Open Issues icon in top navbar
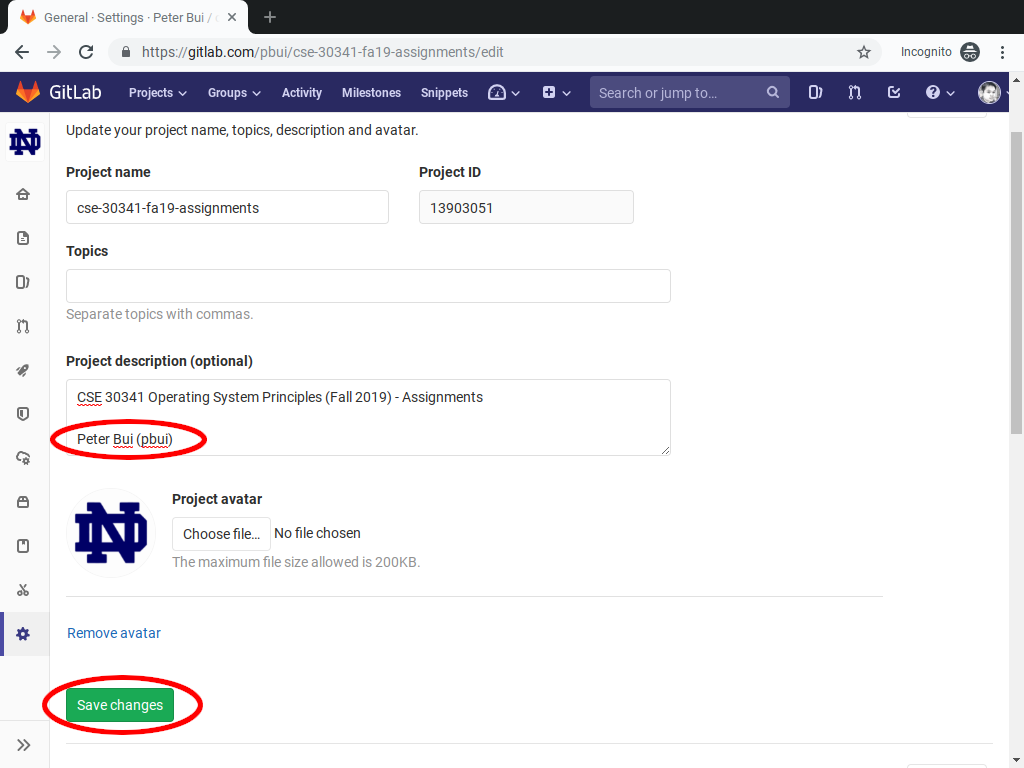 [815, 92]
